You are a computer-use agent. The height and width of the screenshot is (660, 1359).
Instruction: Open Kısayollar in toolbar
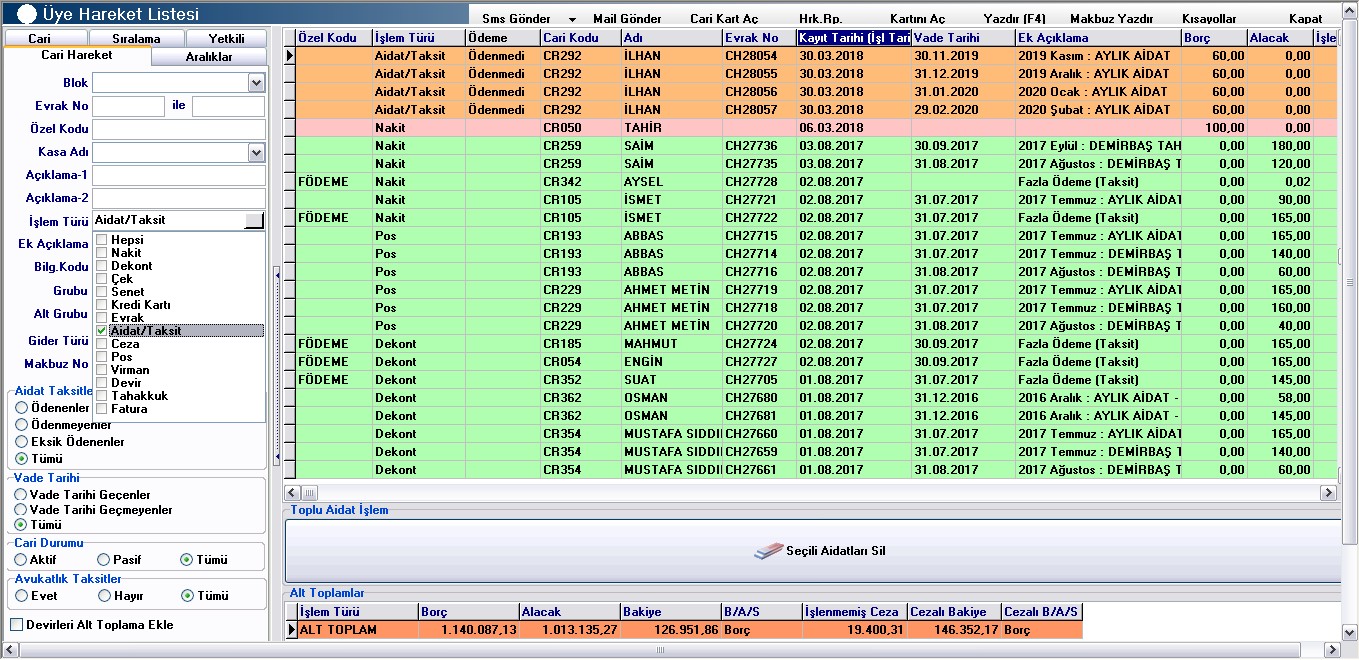tap(1208, 19)
